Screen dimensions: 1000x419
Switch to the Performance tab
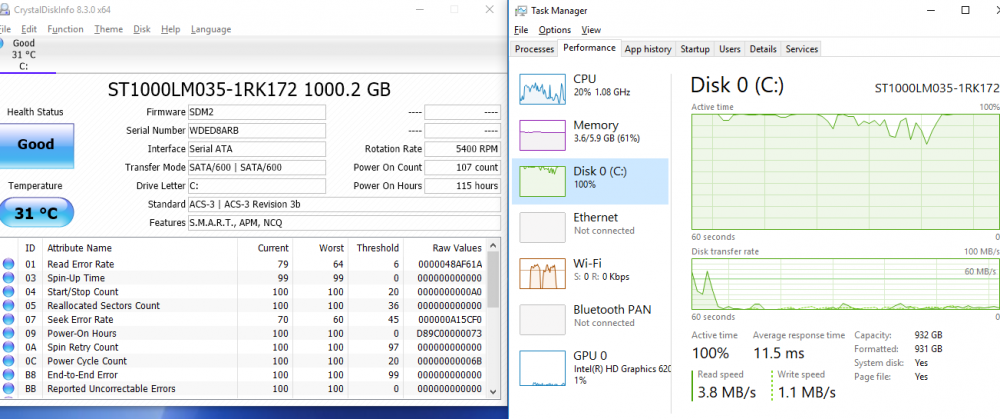tap(589, 48)
